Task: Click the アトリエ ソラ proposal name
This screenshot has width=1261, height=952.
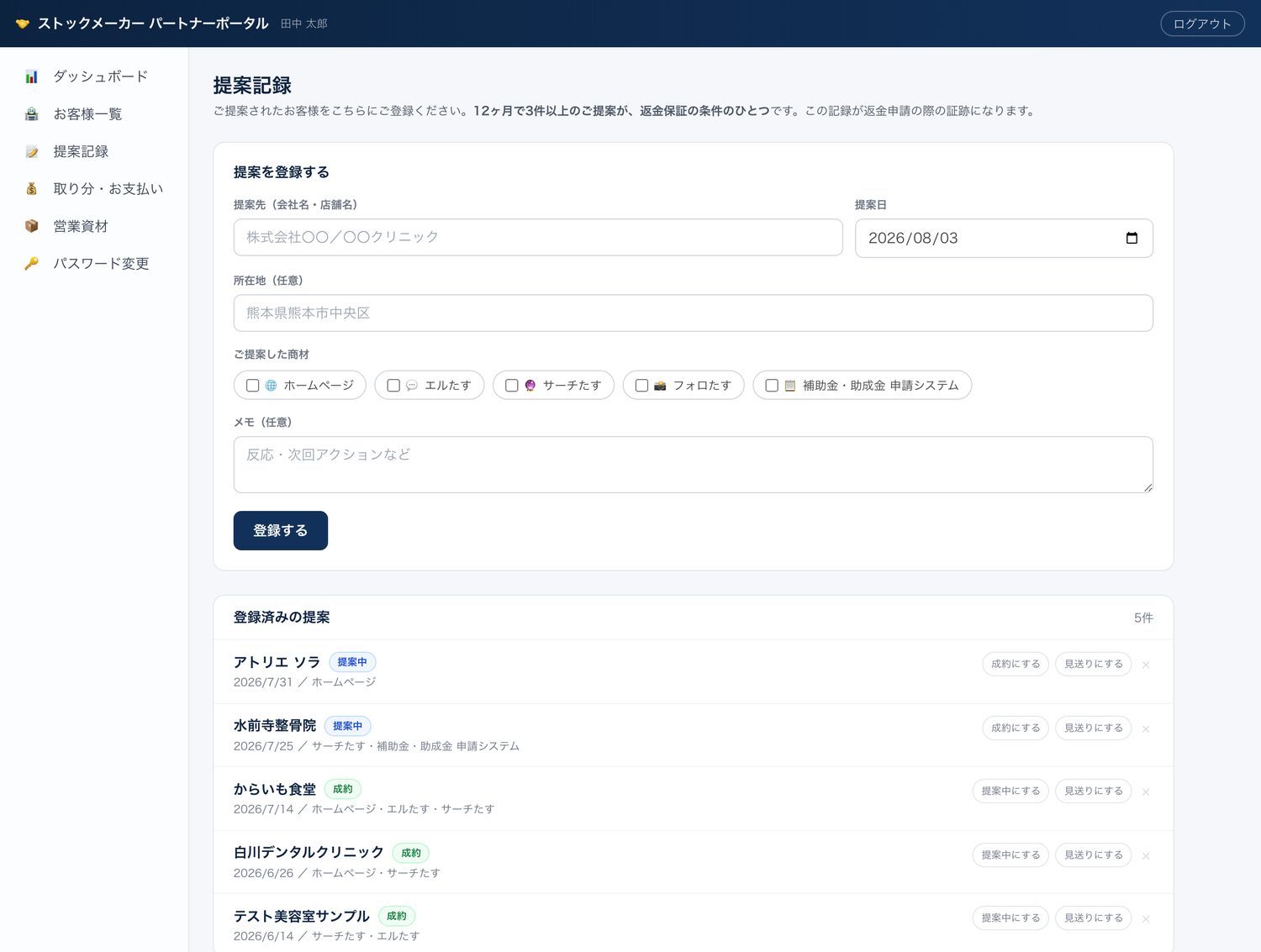Action: pos(277,662)
